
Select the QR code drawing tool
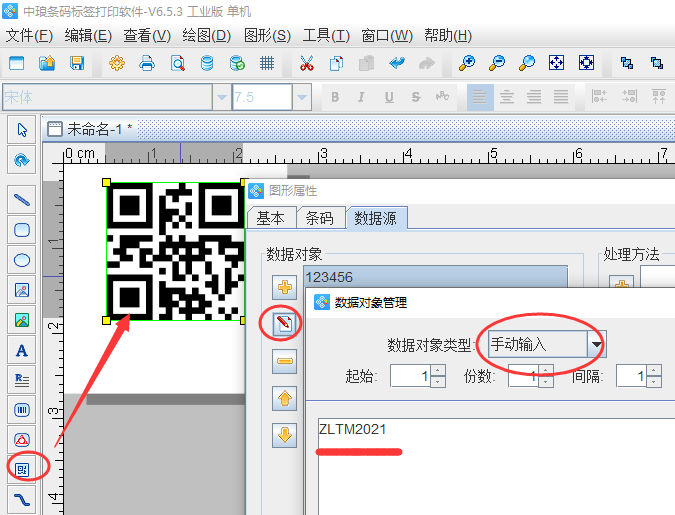[x=22, y=467]
